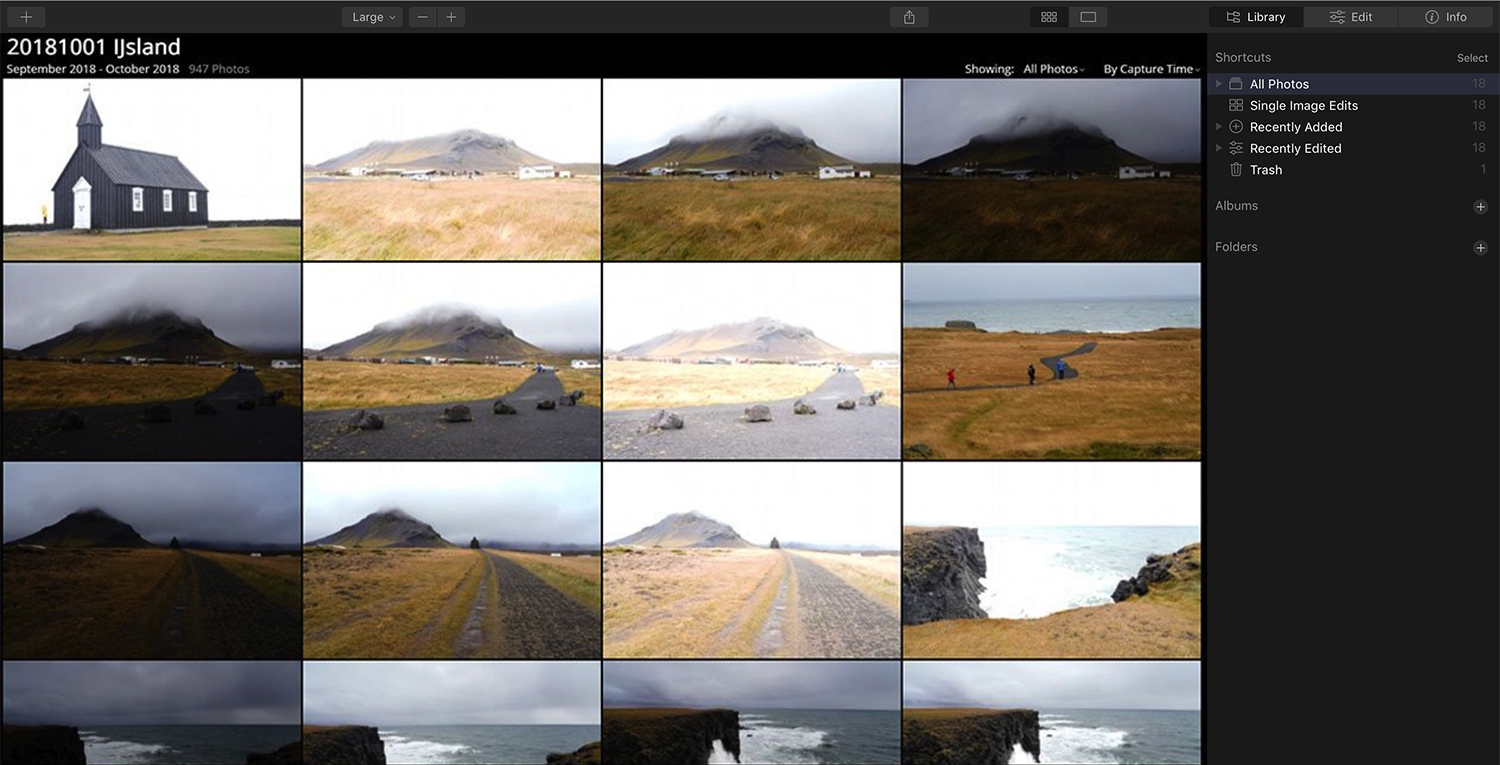This screenshot has width=1500, height=765.
Task: Add a new folder with plus button
Action: pos(1481,248)
